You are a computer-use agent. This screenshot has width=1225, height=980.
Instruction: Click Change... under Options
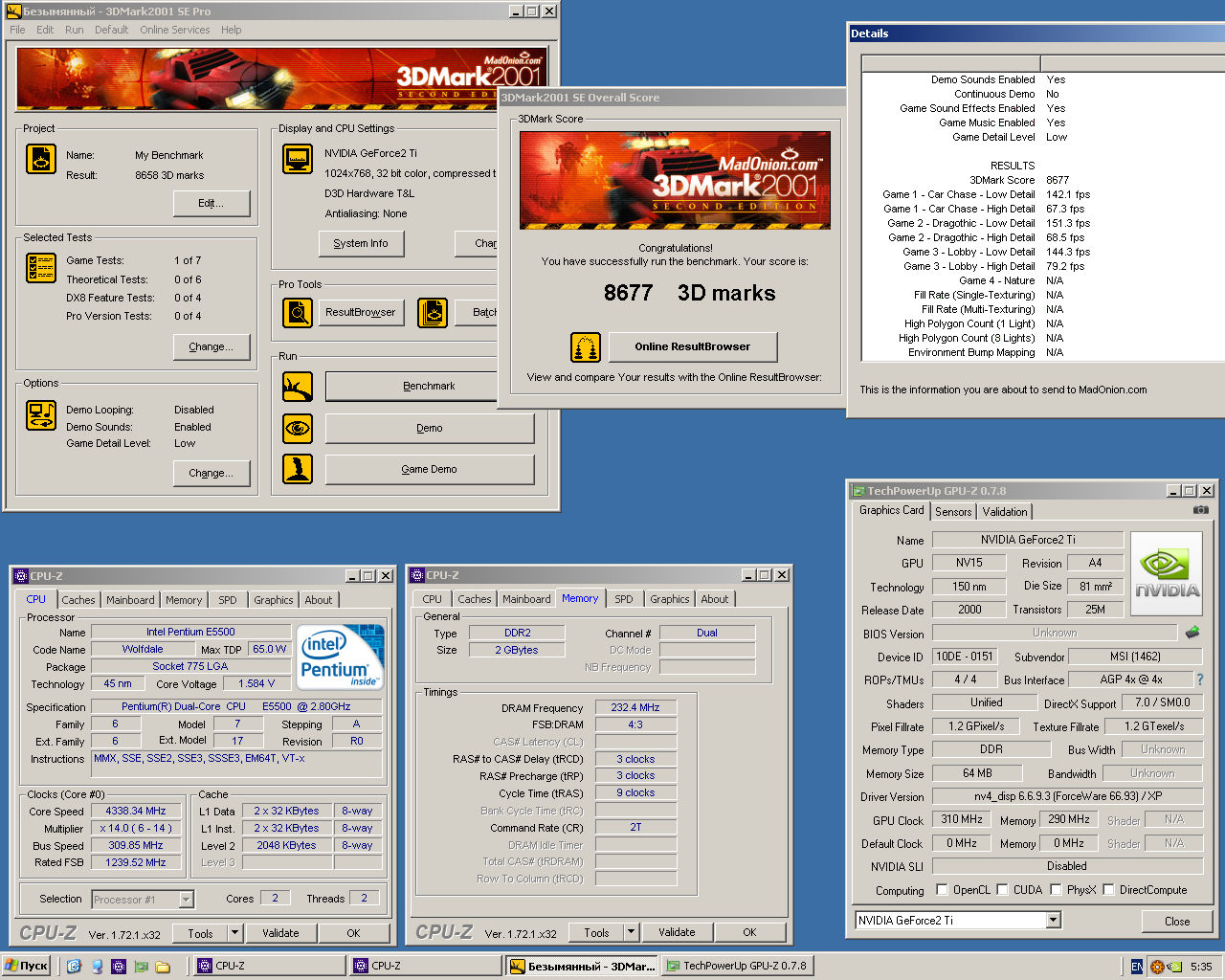tap(212, 473)
